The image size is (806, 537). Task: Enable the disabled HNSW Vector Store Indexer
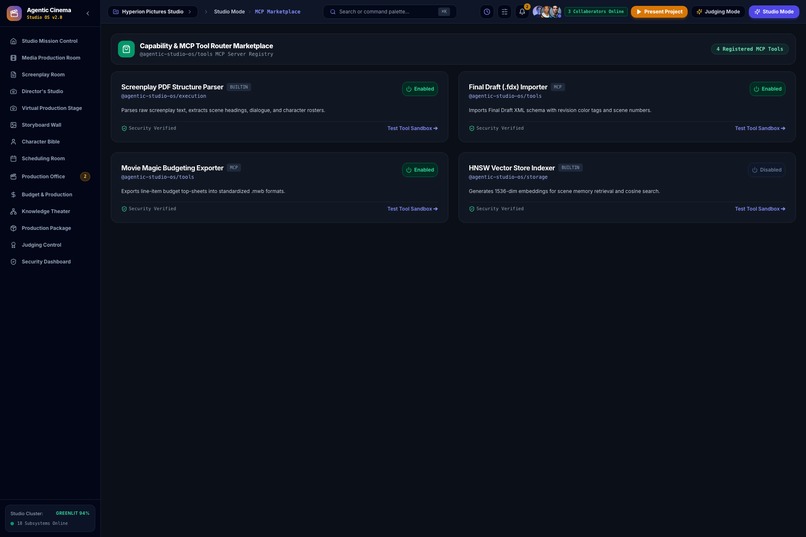tap(766, 170)
